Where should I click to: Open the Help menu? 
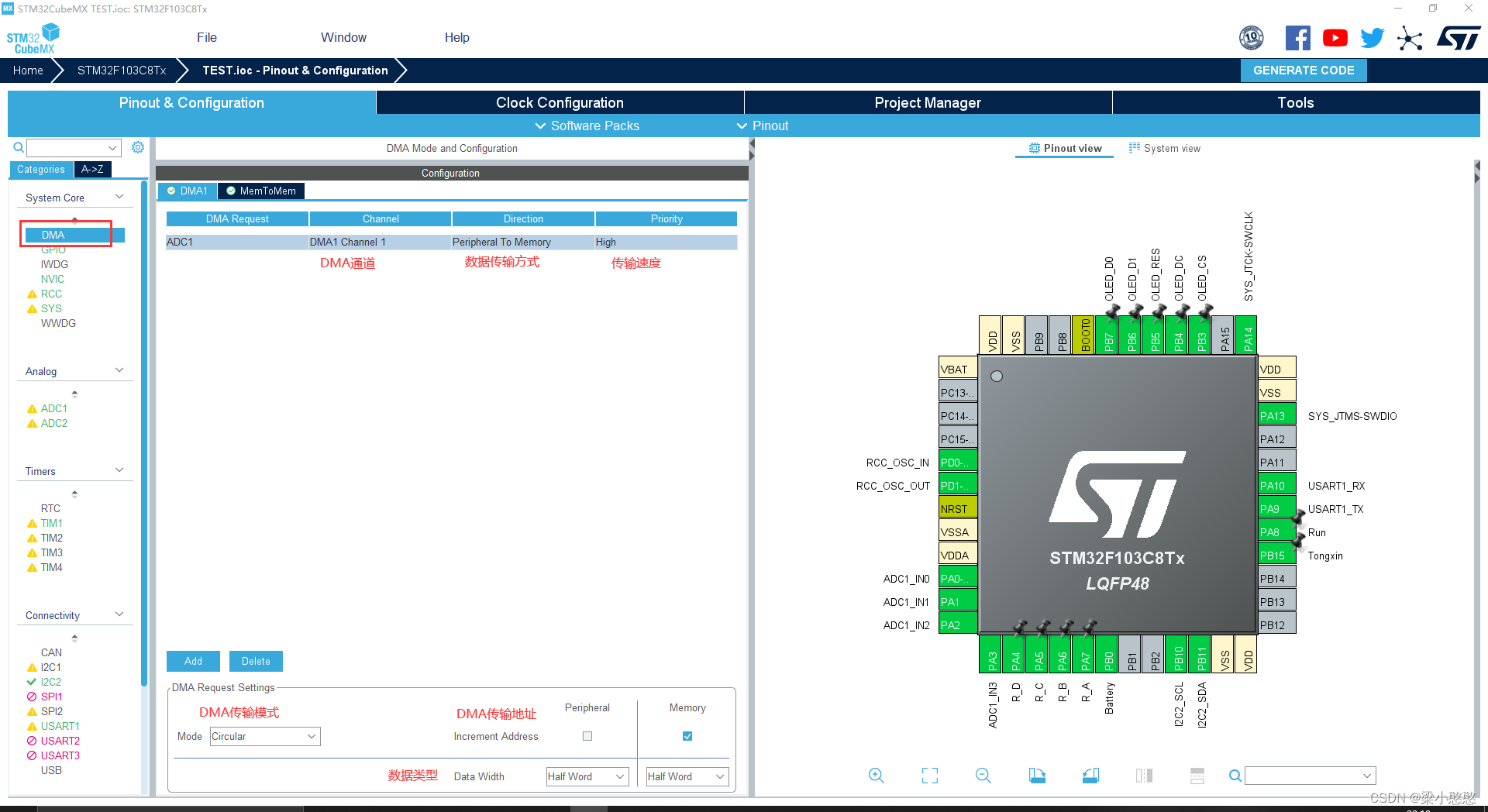click(457, 37)
